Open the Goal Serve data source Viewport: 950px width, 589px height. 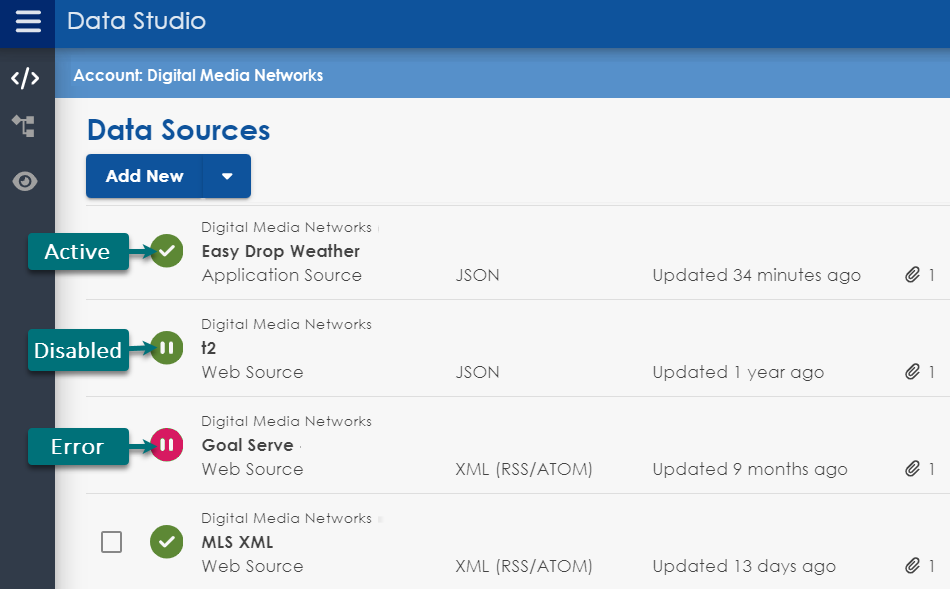pos(247,445)
